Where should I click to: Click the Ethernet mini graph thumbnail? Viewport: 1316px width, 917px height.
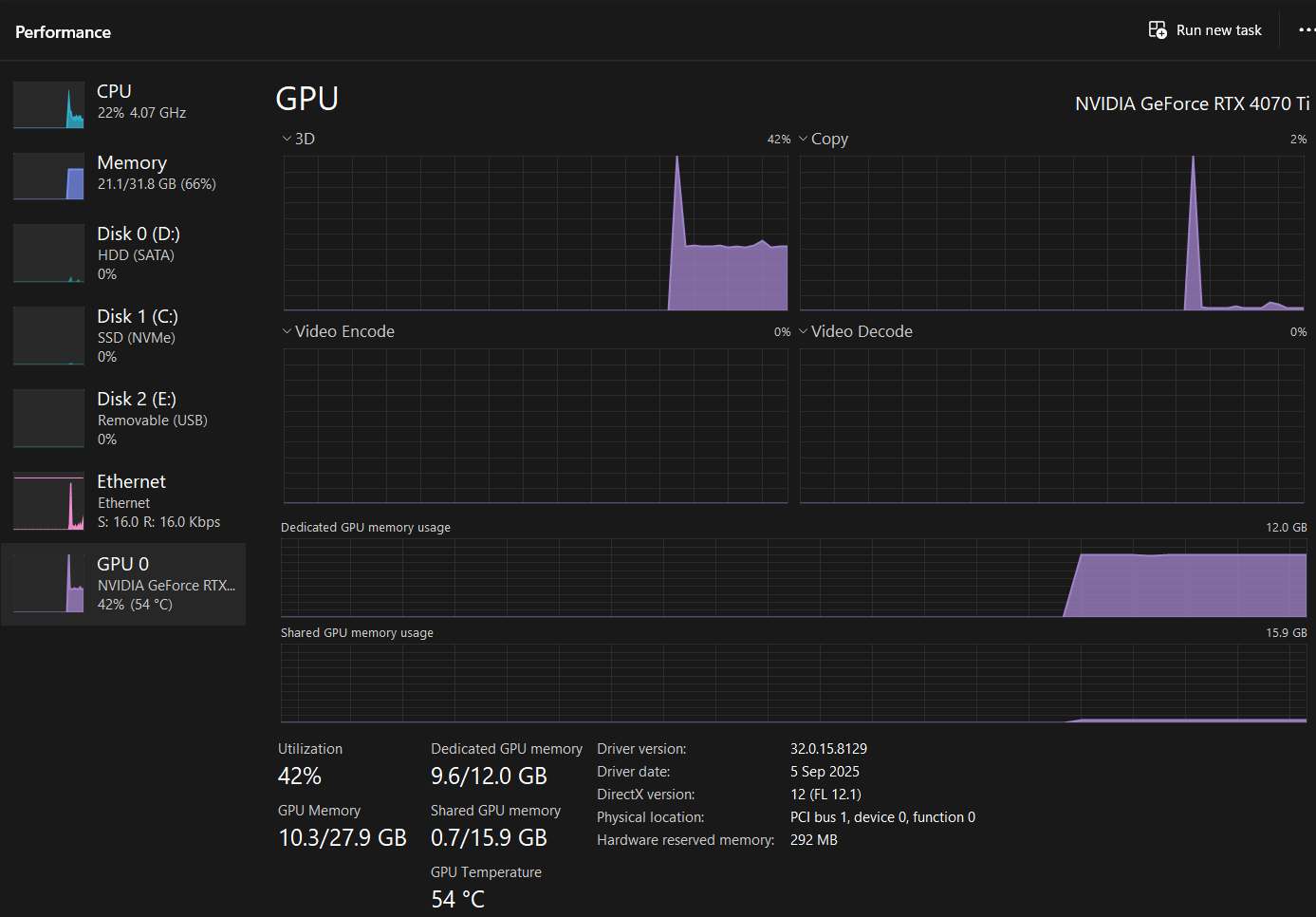click(48, 502)
